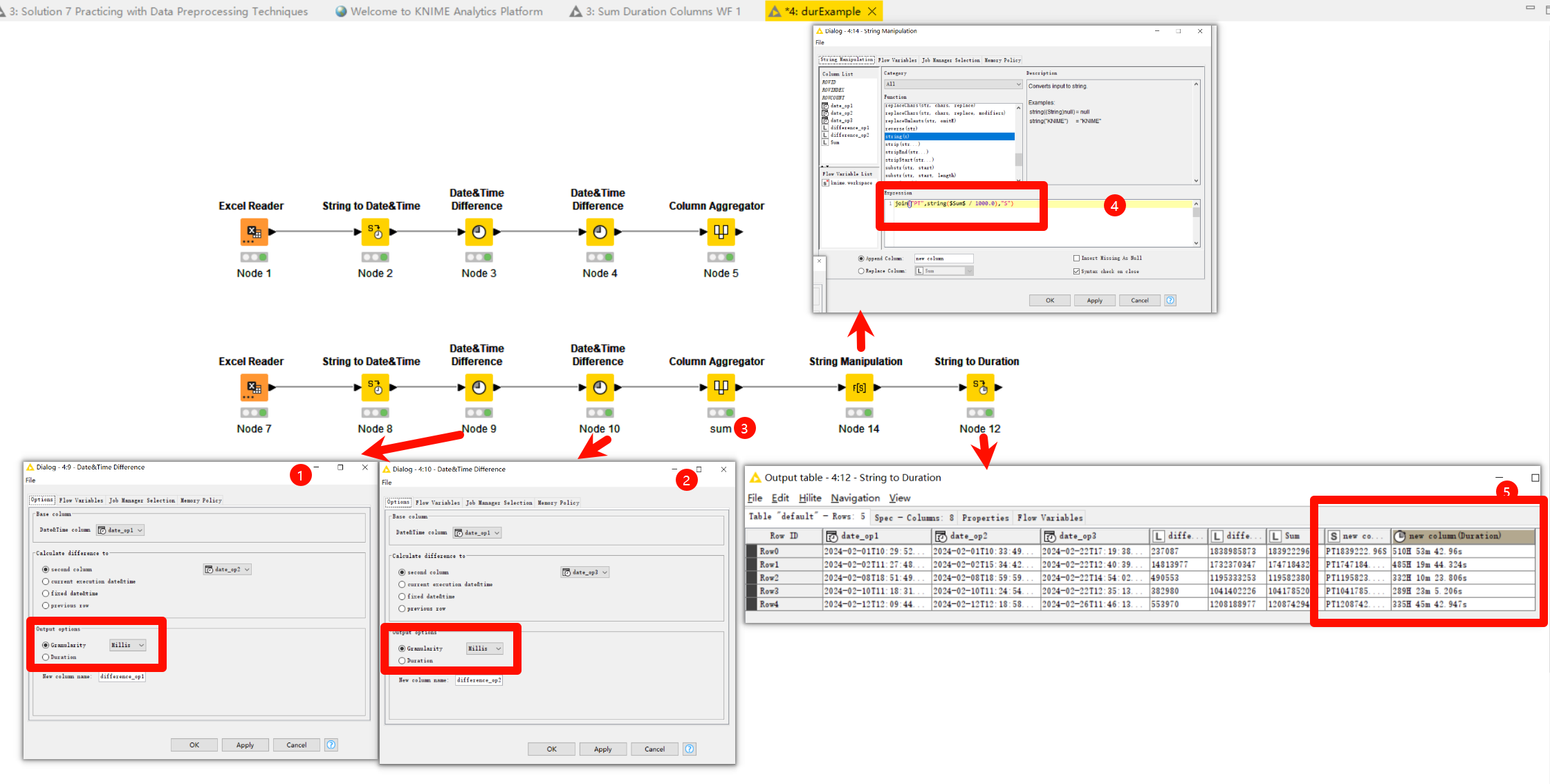Open the Excel Reader node (Node 1)
The image size is (1550, 784).
tap(253, 232)
